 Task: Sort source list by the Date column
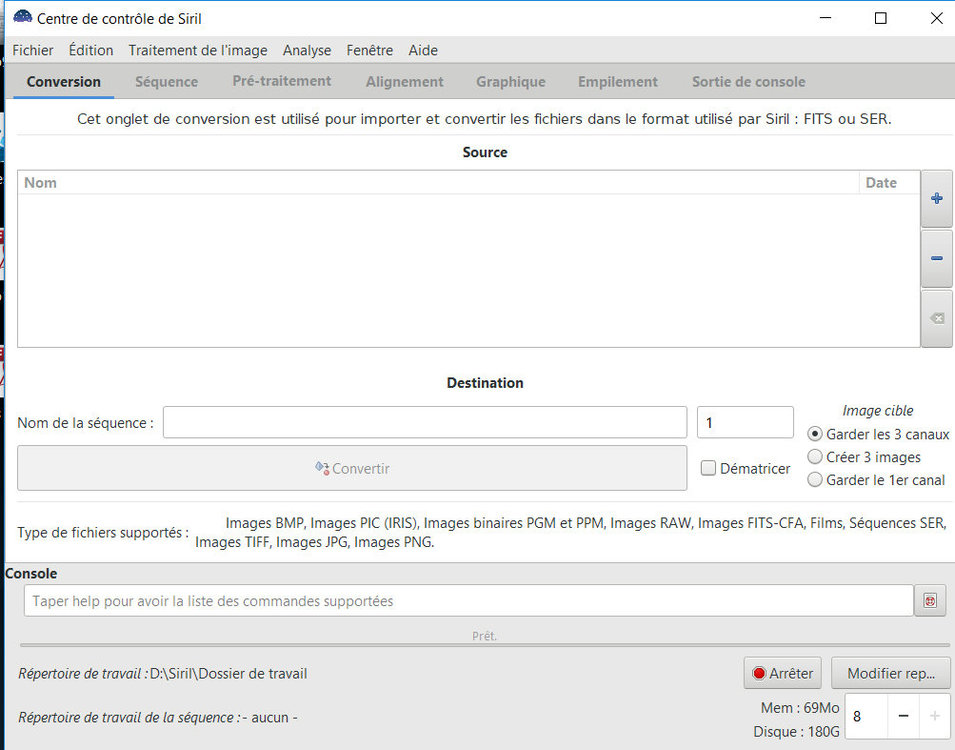889,183
